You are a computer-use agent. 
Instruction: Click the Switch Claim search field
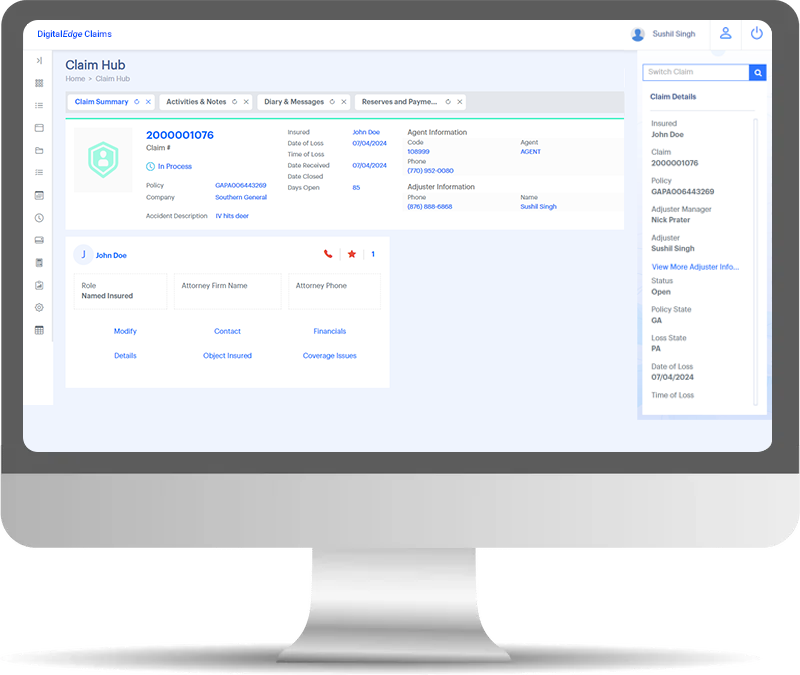696,72
